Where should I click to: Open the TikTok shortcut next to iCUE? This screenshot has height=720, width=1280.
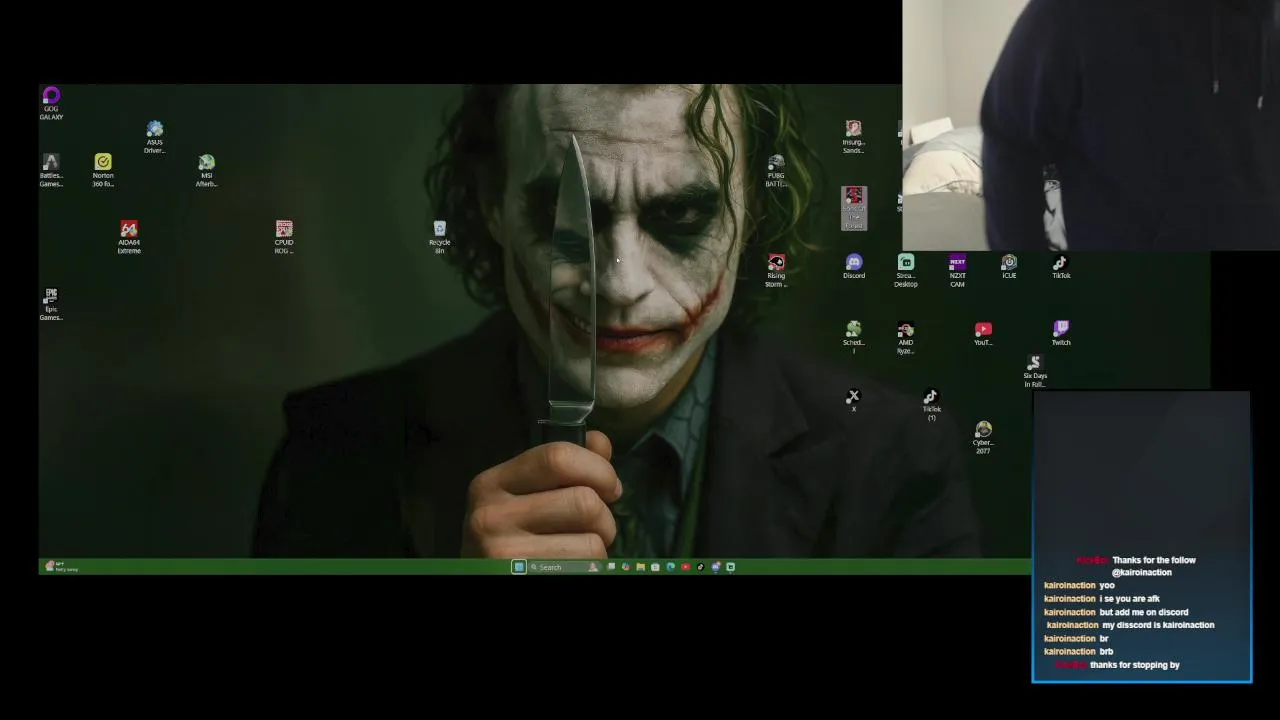[1061, 266]
